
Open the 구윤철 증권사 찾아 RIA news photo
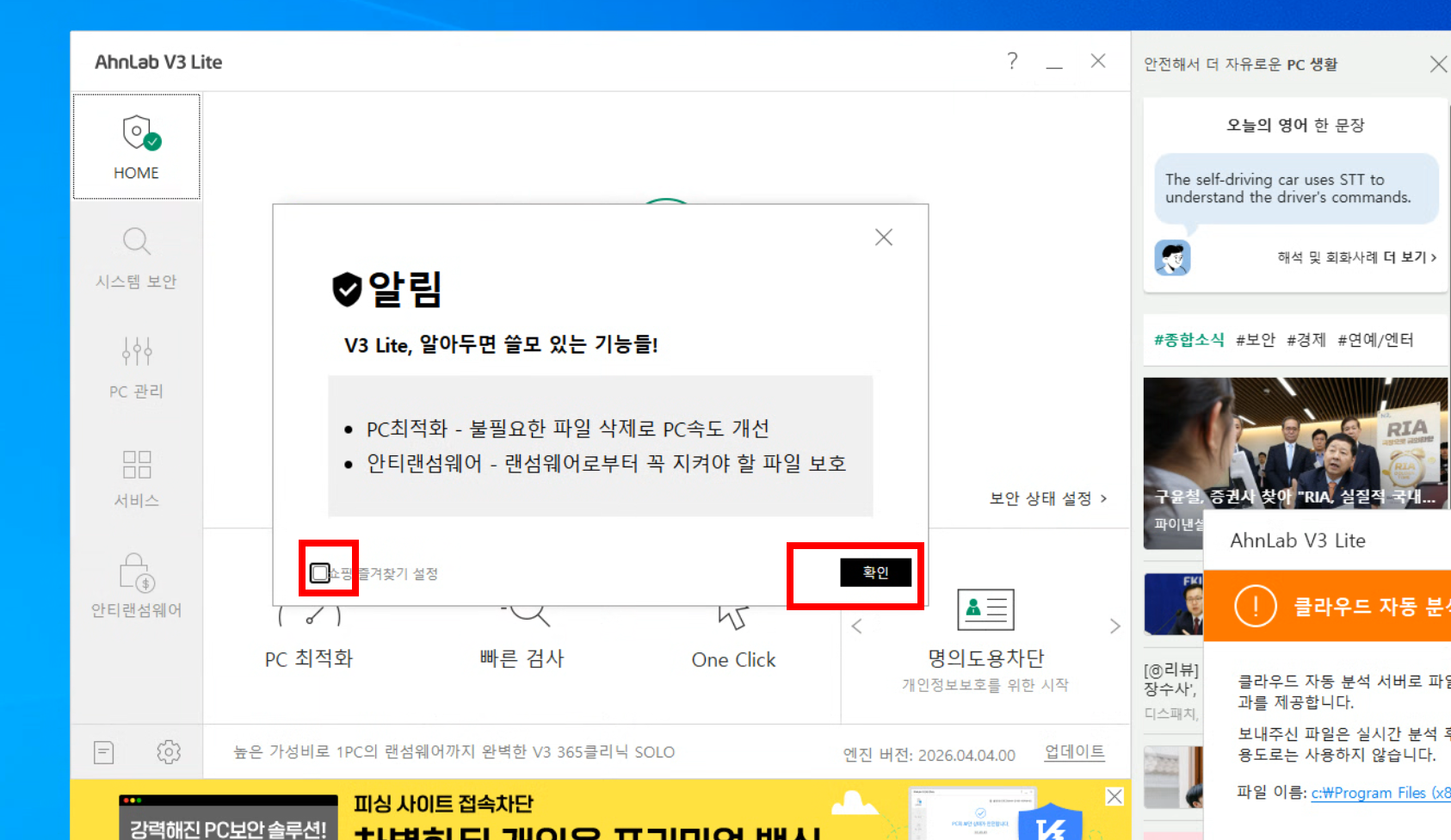1295,443
